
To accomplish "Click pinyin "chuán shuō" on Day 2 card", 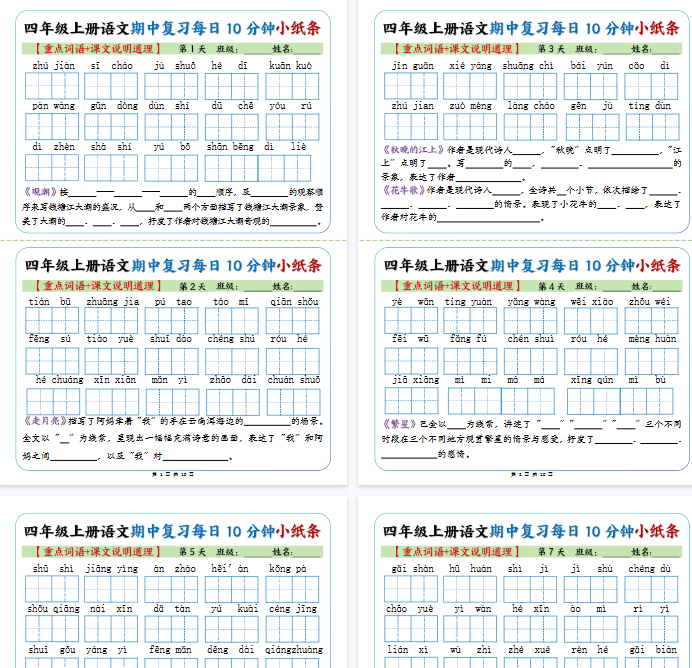I will [294, 380].
